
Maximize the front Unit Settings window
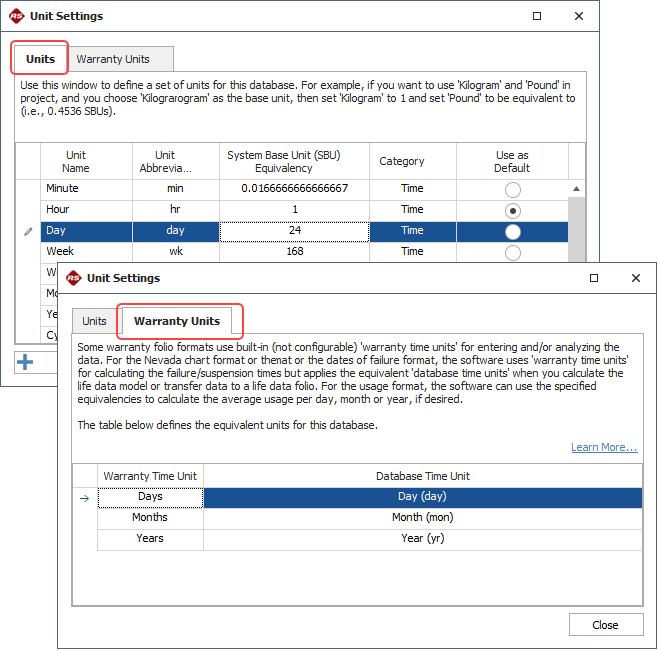pos(594,278)
